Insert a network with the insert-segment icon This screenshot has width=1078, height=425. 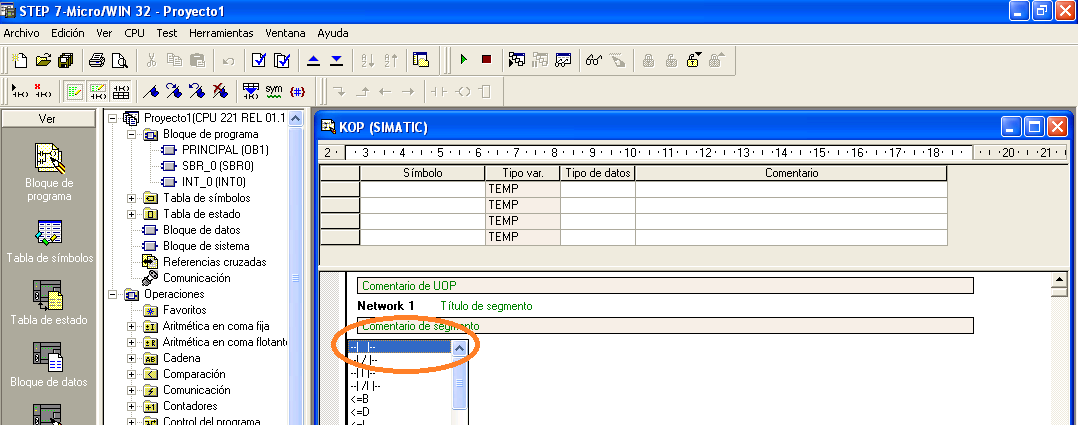pyautogui.click(x=20, y=91)
